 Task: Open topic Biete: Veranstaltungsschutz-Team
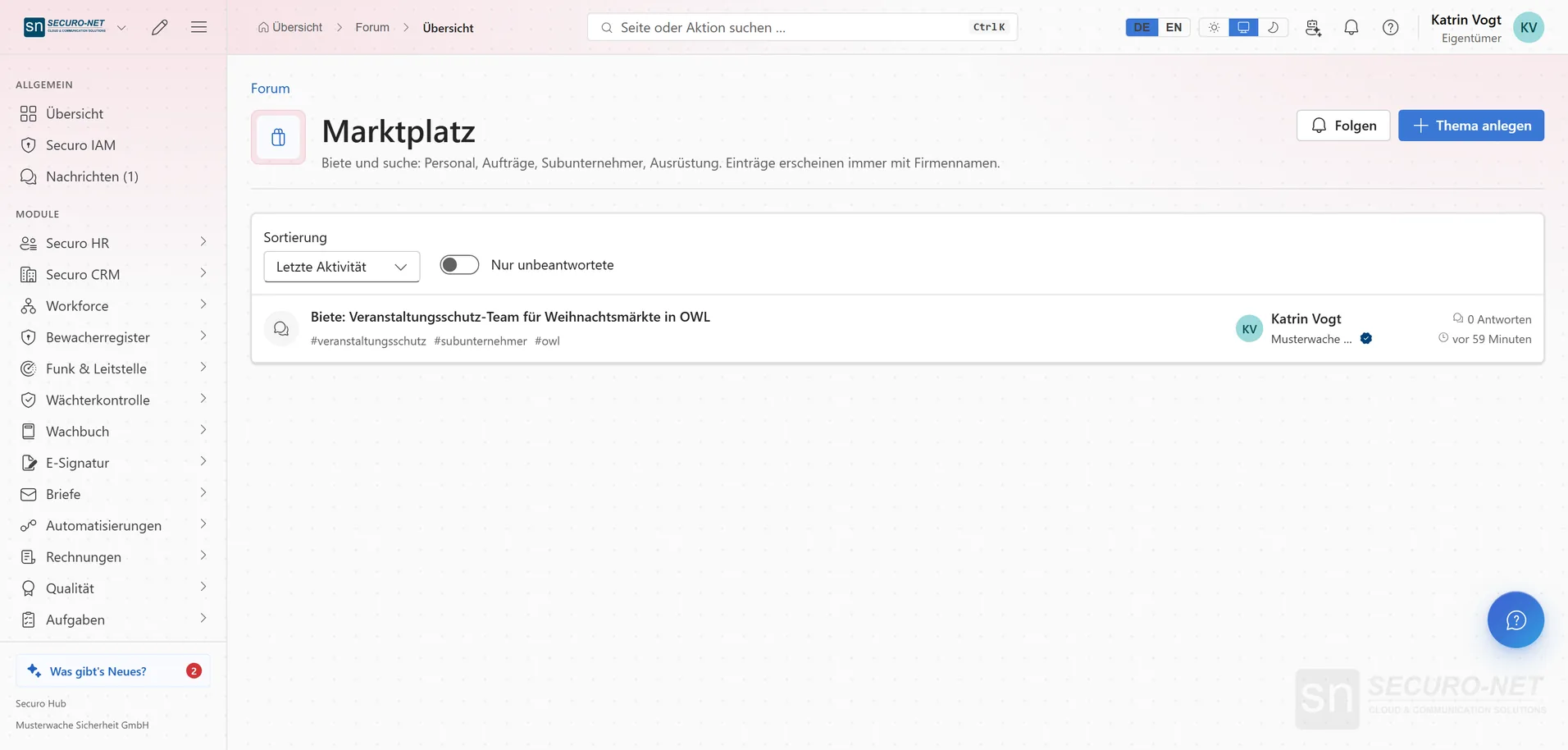pyautogui.click(x=510, y=317)
